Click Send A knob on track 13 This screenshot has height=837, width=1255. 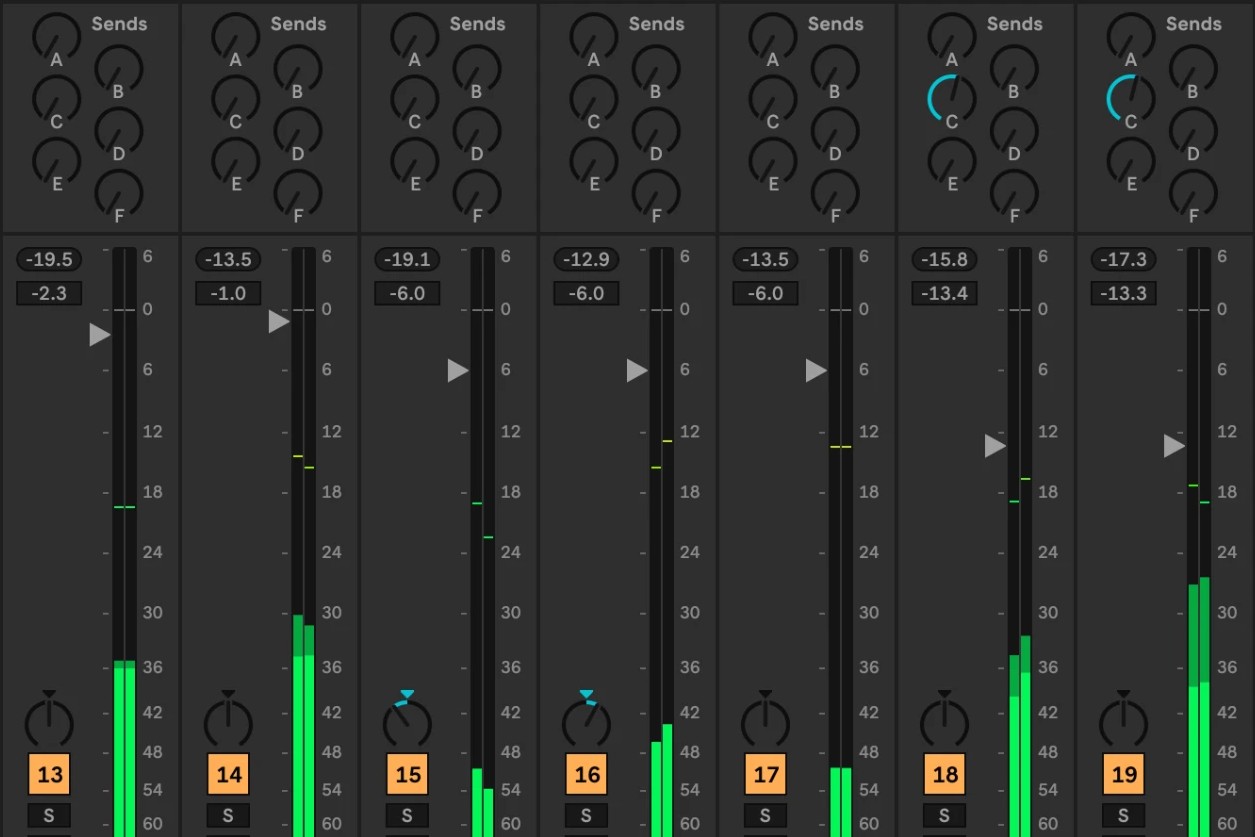[57, 35]
